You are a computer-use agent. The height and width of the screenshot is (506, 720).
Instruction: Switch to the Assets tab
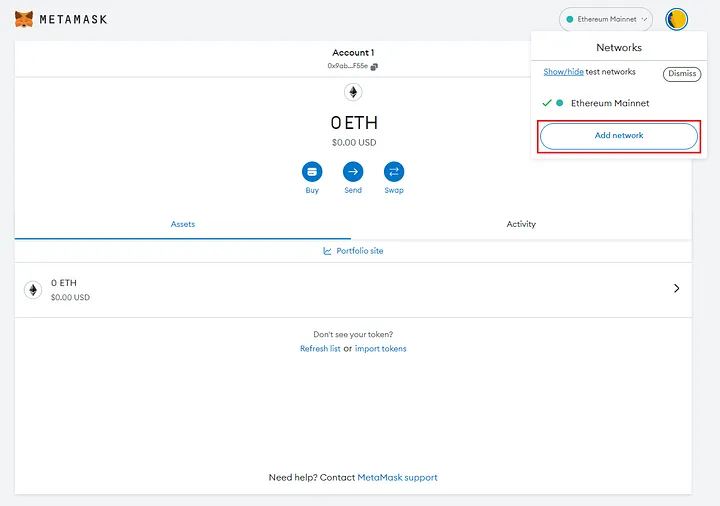point(183,224)
